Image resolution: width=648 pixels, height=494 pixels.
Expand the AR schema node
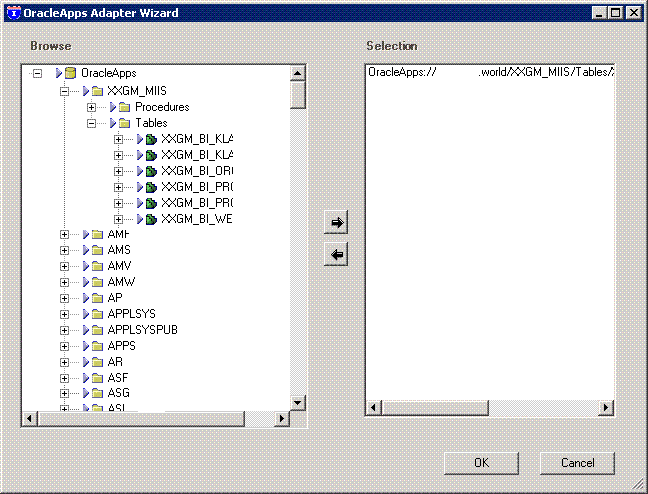pos(64,363)
